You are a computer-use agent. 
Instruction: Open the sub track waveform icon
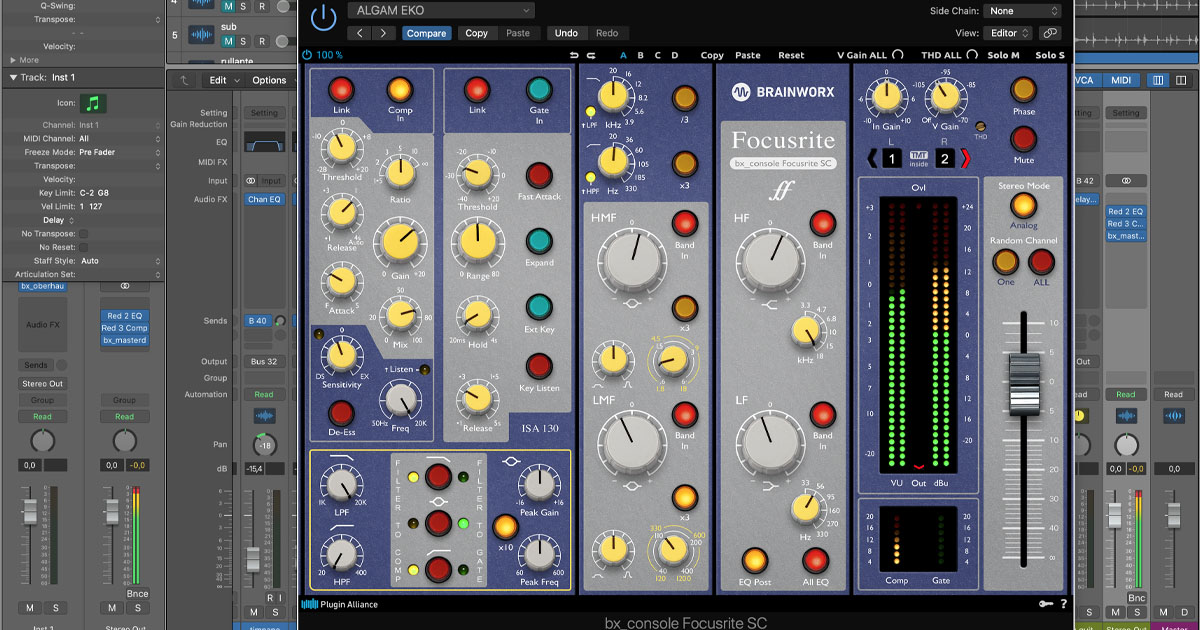tap(201, 35)
